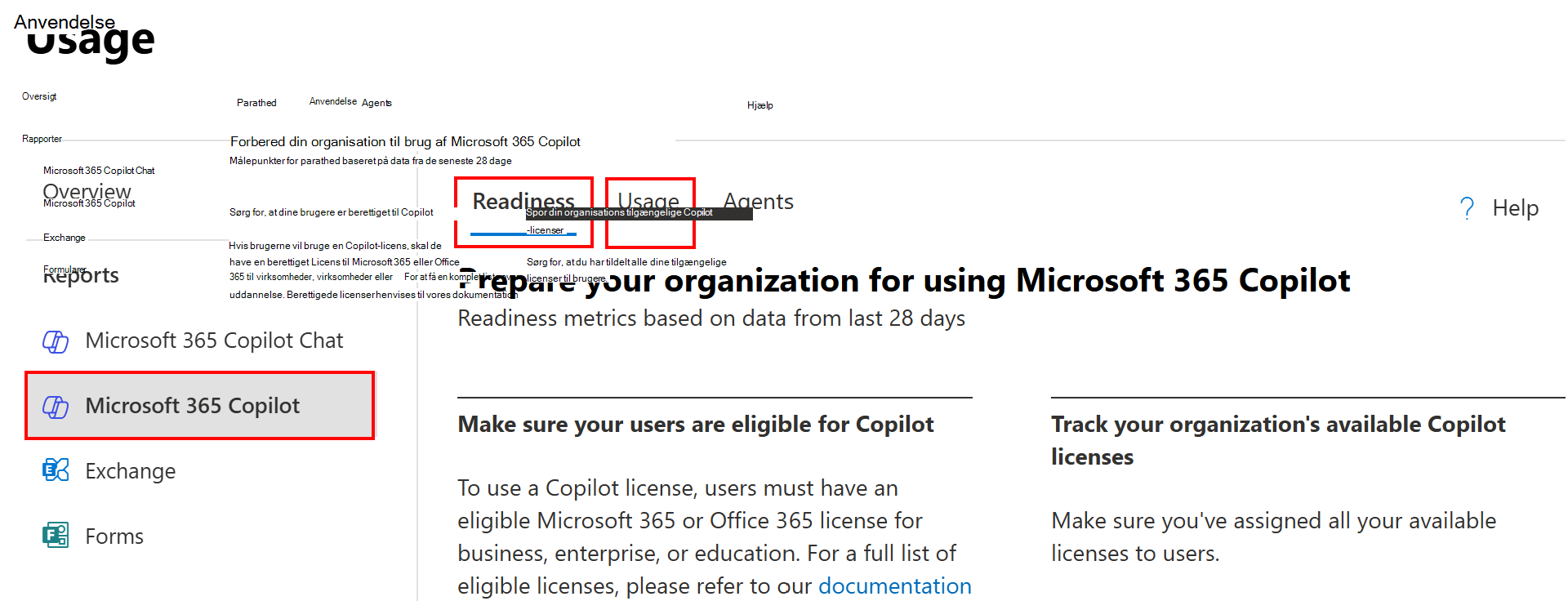Image resolution: width=1568 pixels, height=601 pixels.
Task: Click the small "Parathed" tab label
Action: tap(256, 103)
